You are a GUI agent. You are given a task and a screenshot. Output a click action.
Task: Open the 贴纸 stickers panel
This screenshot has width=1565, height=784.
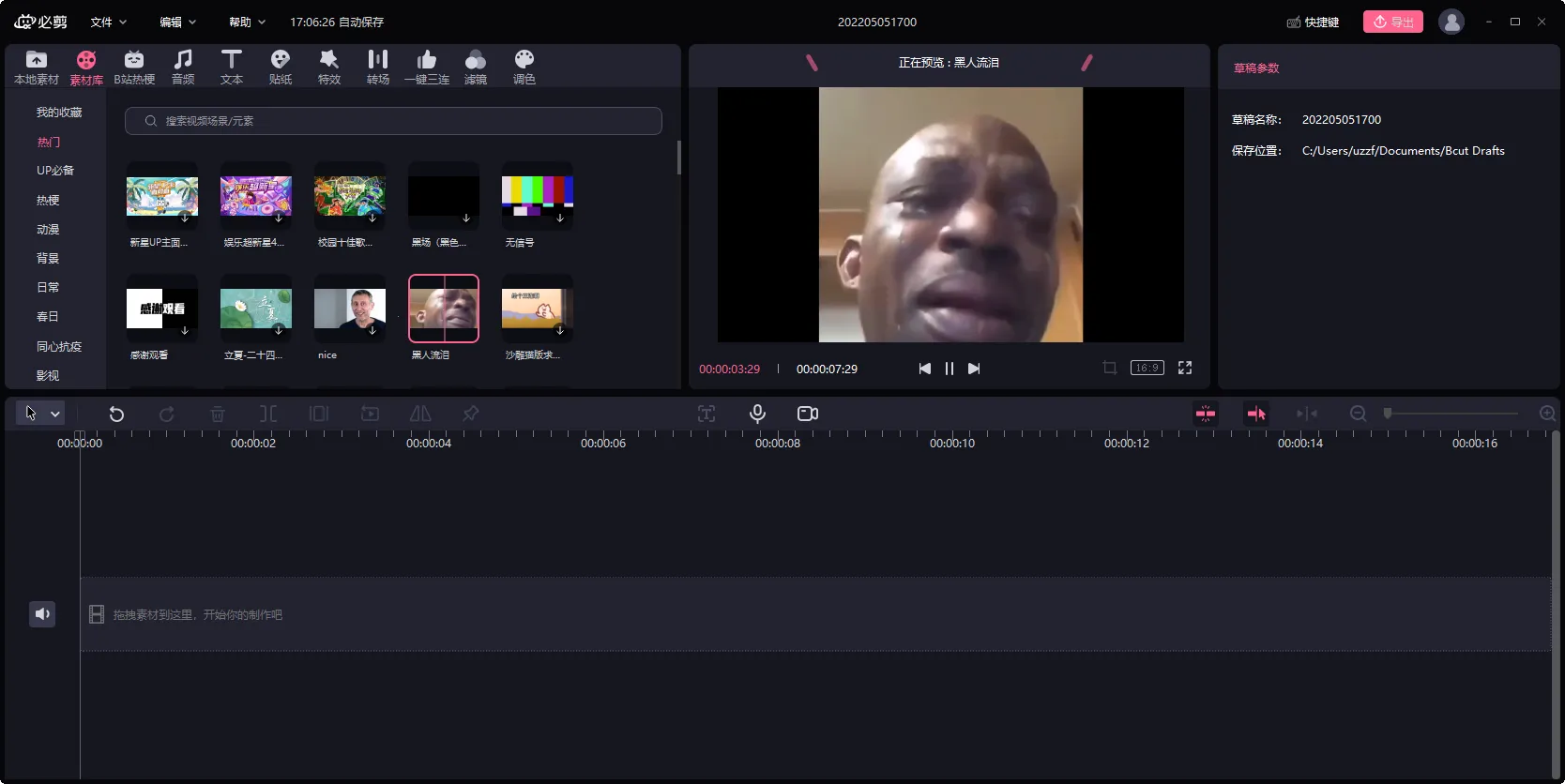pyautogui.click(x=280, y=67)
